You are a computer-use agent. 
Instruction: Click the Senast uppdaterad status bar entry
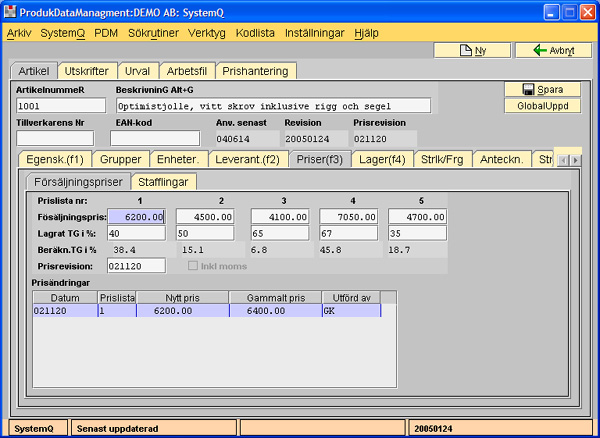(x=154, y=429)
